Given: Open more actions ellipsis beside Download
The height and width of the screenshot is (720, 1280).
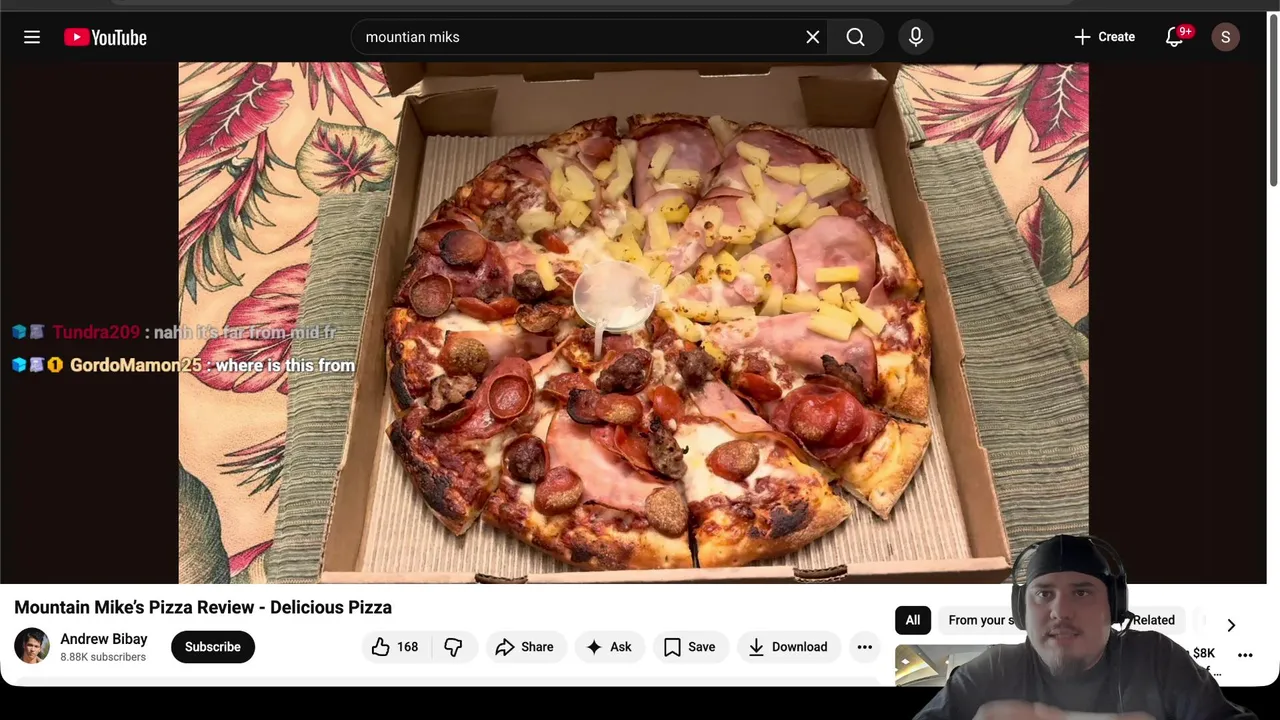Looking at the screenshot, I should click(865, 647).
